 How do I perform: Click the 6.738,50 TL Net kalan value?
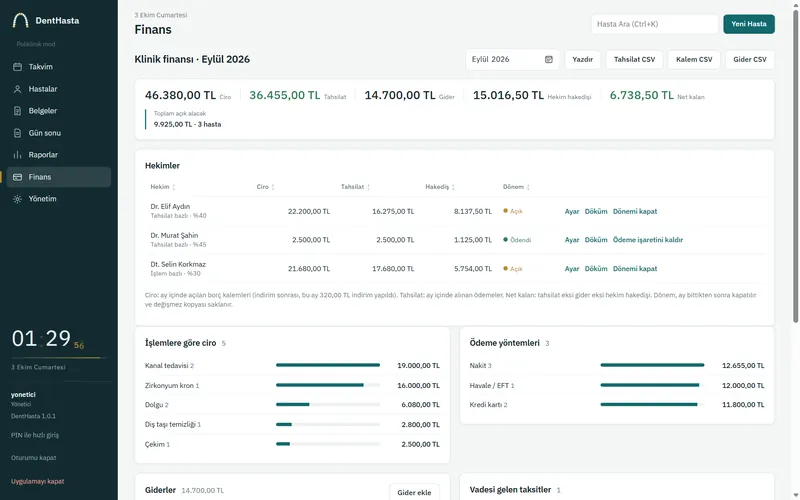[x=642, y=95]
